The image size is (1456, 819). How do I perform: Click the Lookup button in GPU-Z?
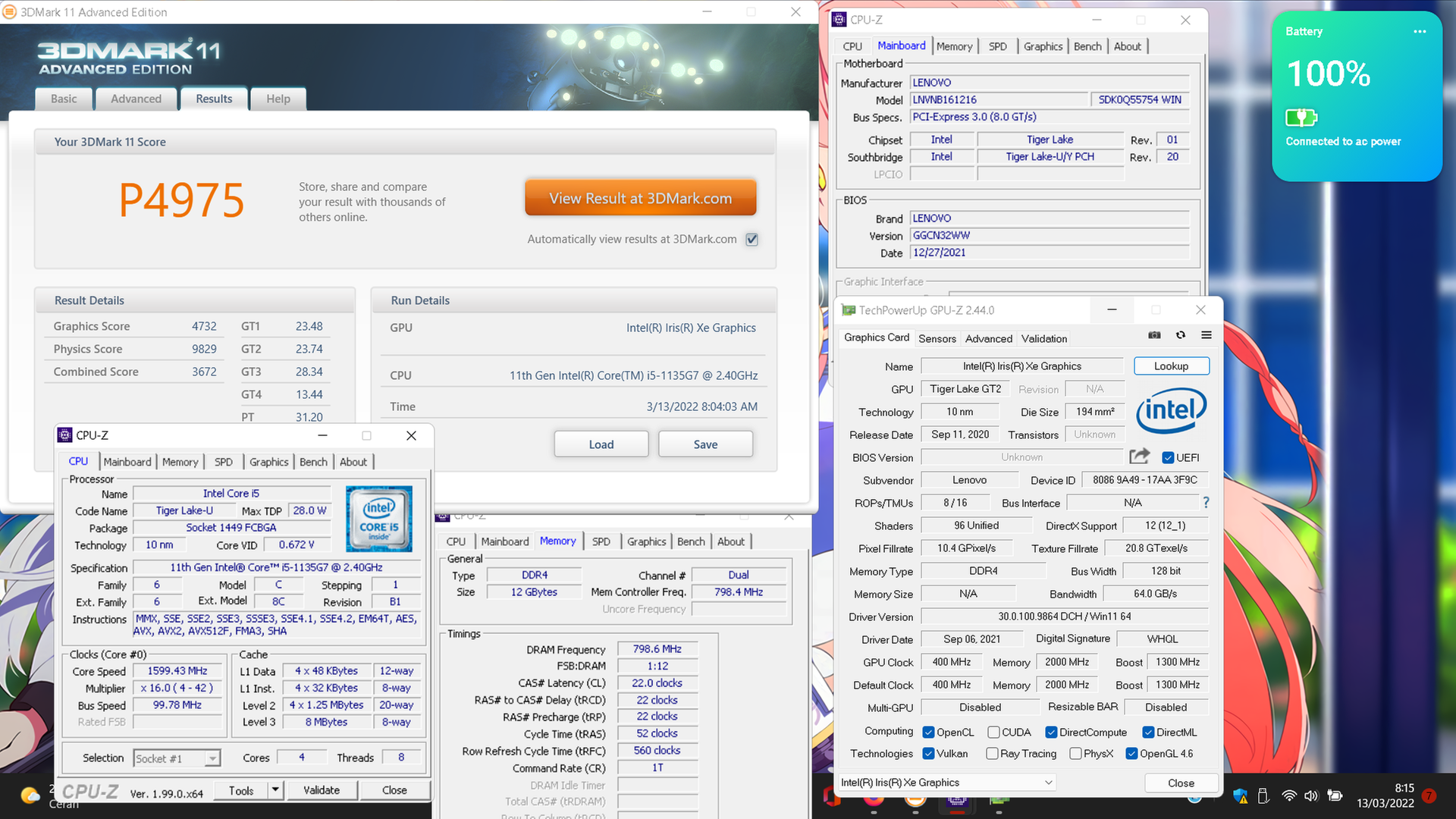1171,366
